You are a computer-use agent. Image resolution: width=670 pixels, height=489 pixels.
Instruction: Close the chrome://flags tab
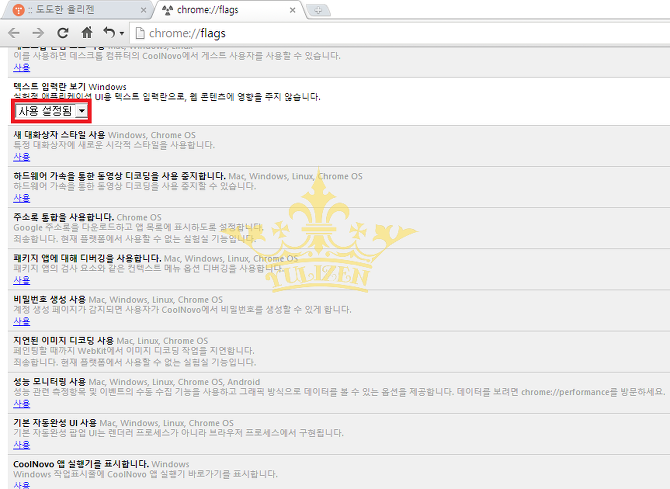click(x=293, y=10)
